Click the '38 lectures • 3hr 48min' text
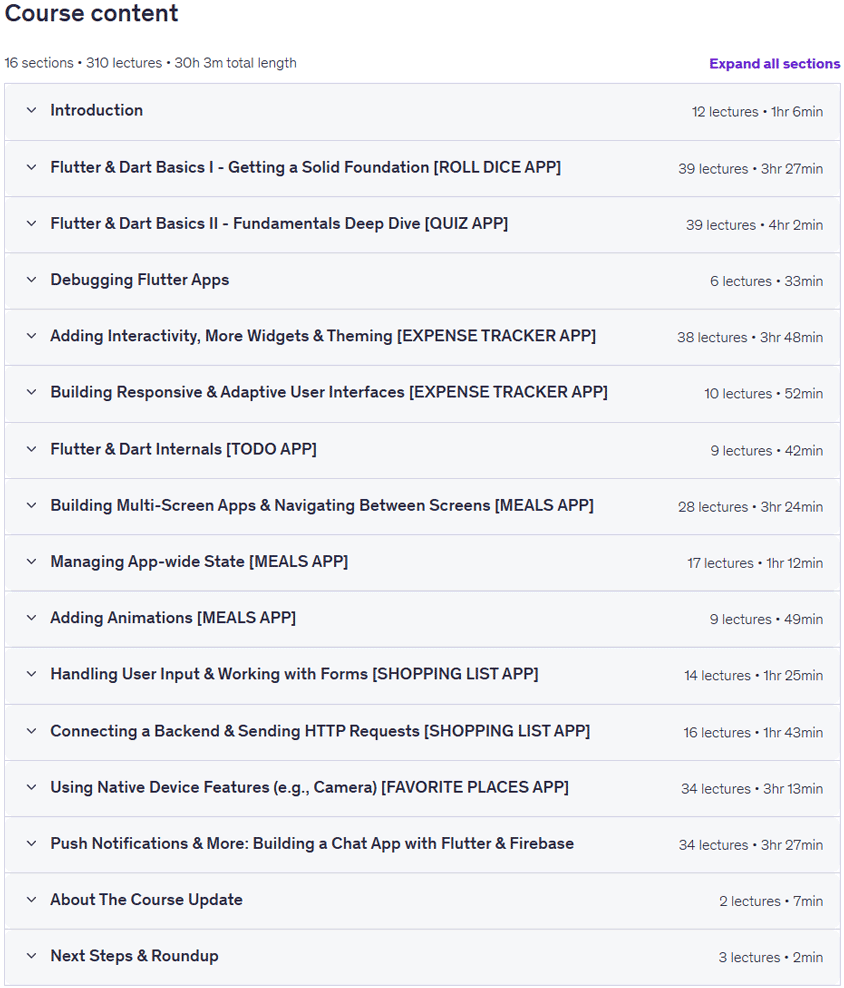The image size is (844, 988). pos(750,337)
